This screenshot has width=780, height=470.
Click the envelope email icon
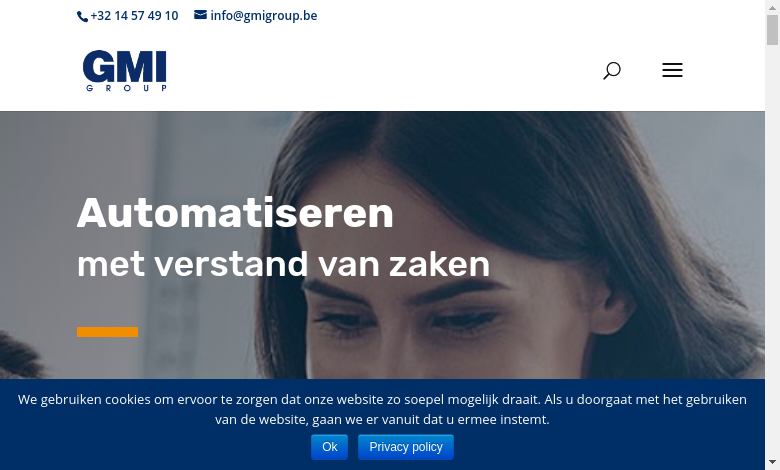(200, 15)
